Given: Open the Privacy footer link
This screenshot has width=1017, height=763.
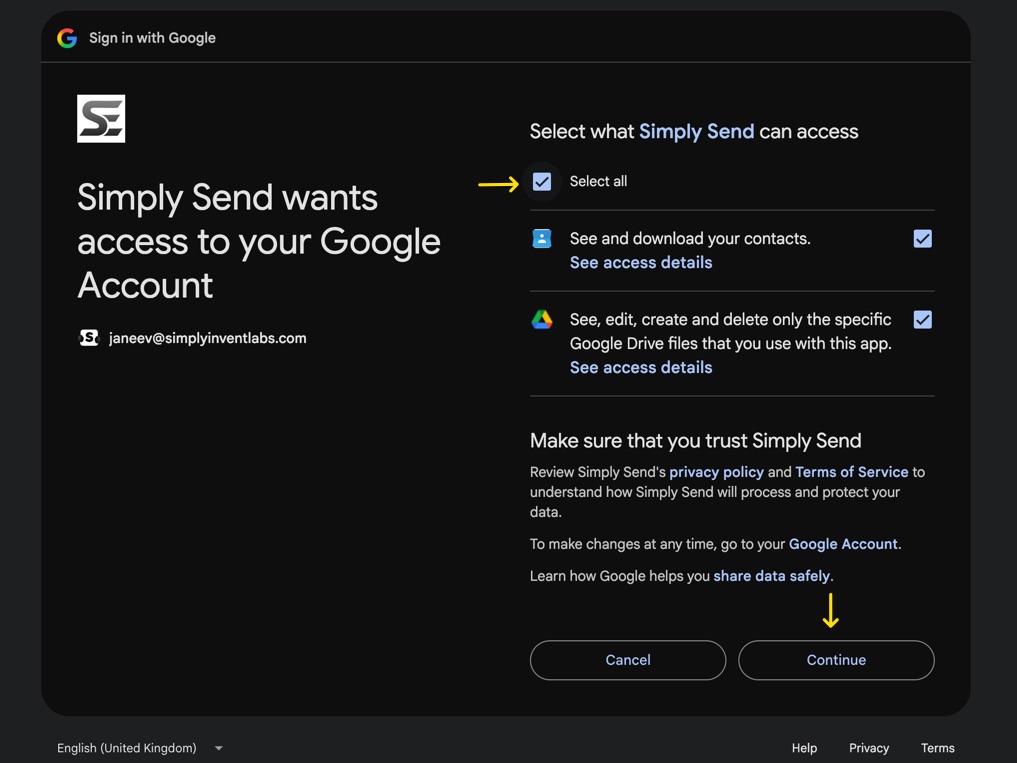Looking at the screenshot, I should (868, 748).
